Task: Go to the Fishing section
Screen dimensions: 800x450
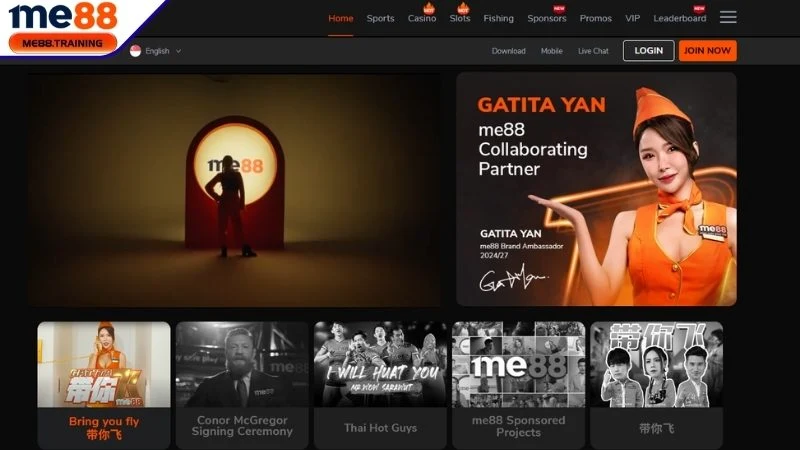Action: point(498,18)
